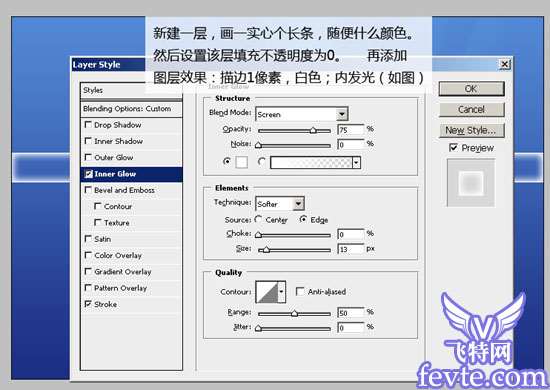Expand the Blend Mode Screen dropdown
The height and width of the screenshot is (390, 550).
coord(342,114)
